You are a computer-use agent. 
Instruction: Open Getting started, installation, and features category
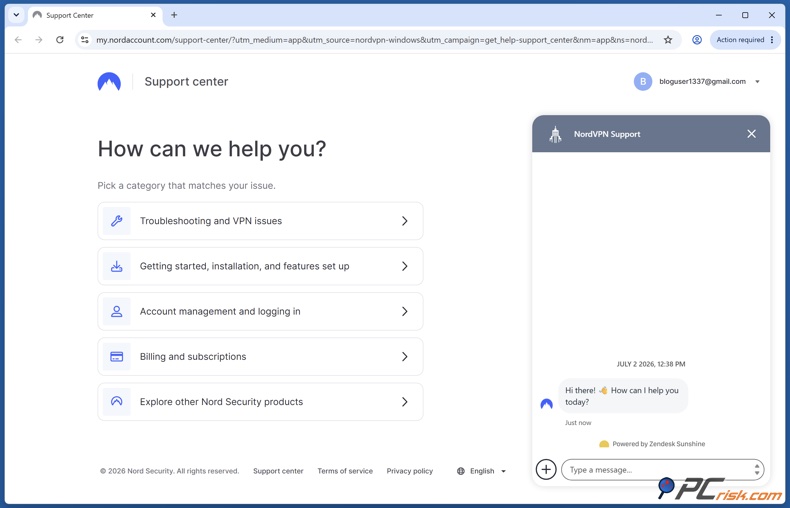[x=260, y=266]
